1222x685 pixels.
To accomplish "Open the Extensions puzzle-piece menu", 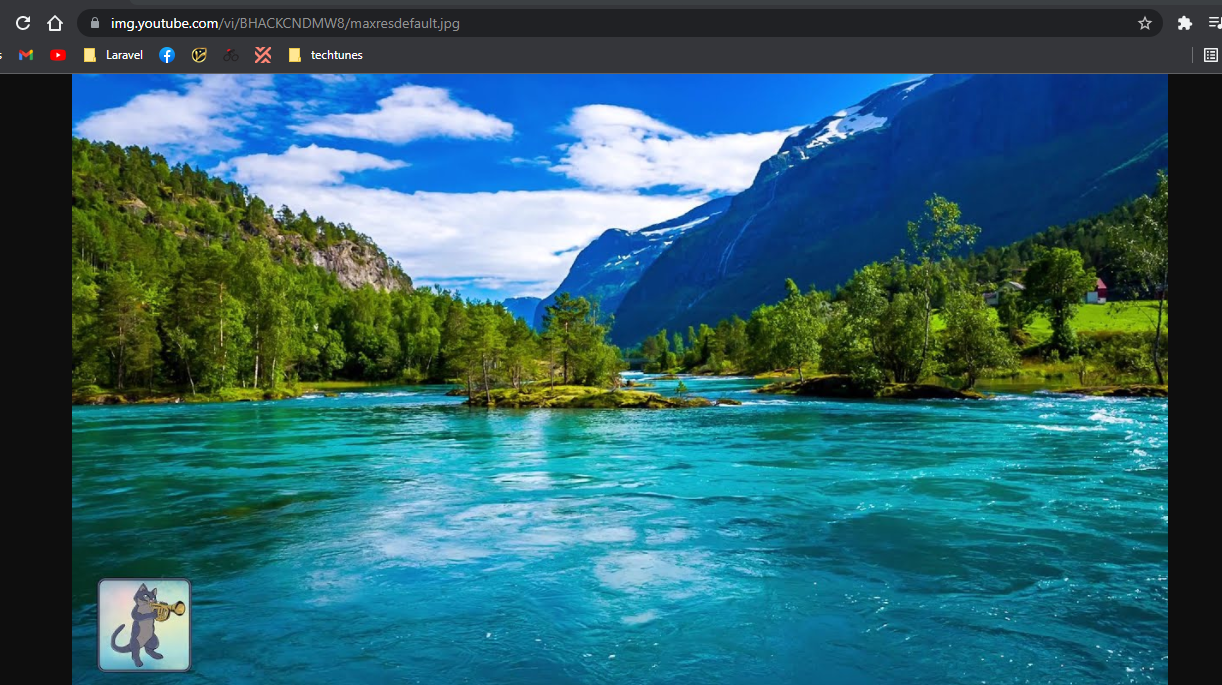I will tap(1185, 23).
